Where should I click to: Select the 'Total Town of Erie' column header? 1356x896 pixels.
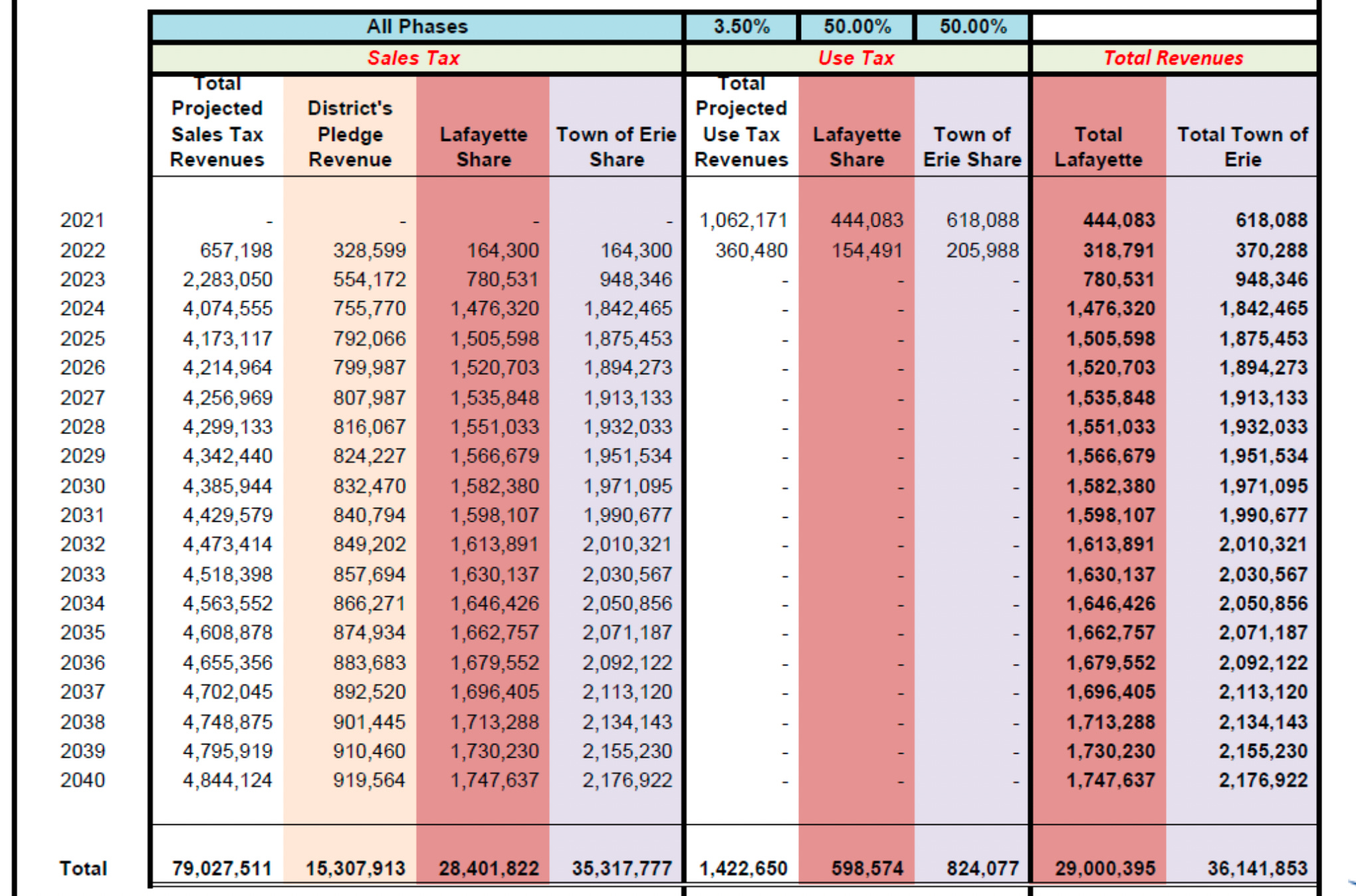click(x=1242, y=147)
